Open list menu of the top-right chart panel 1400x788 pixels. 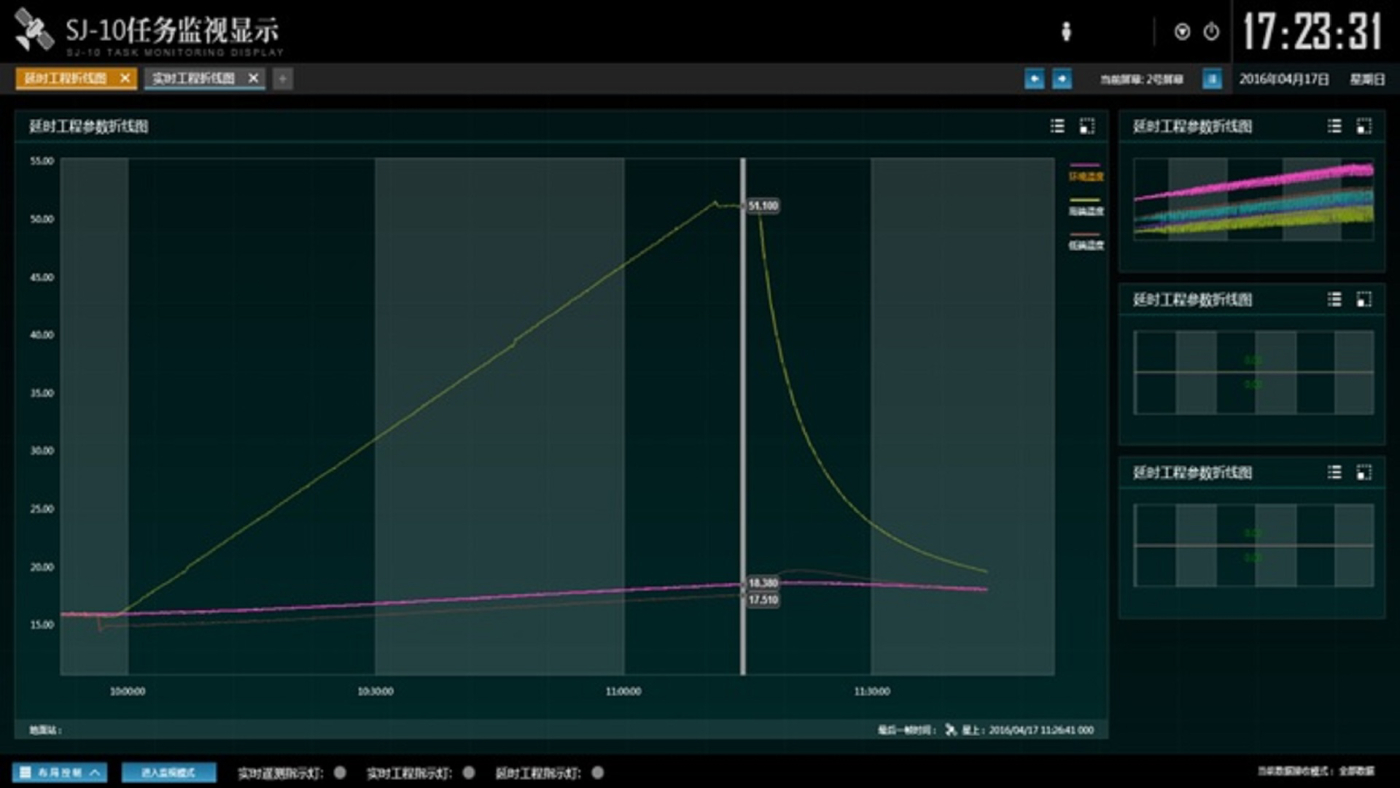click(x=1335, y=126)
